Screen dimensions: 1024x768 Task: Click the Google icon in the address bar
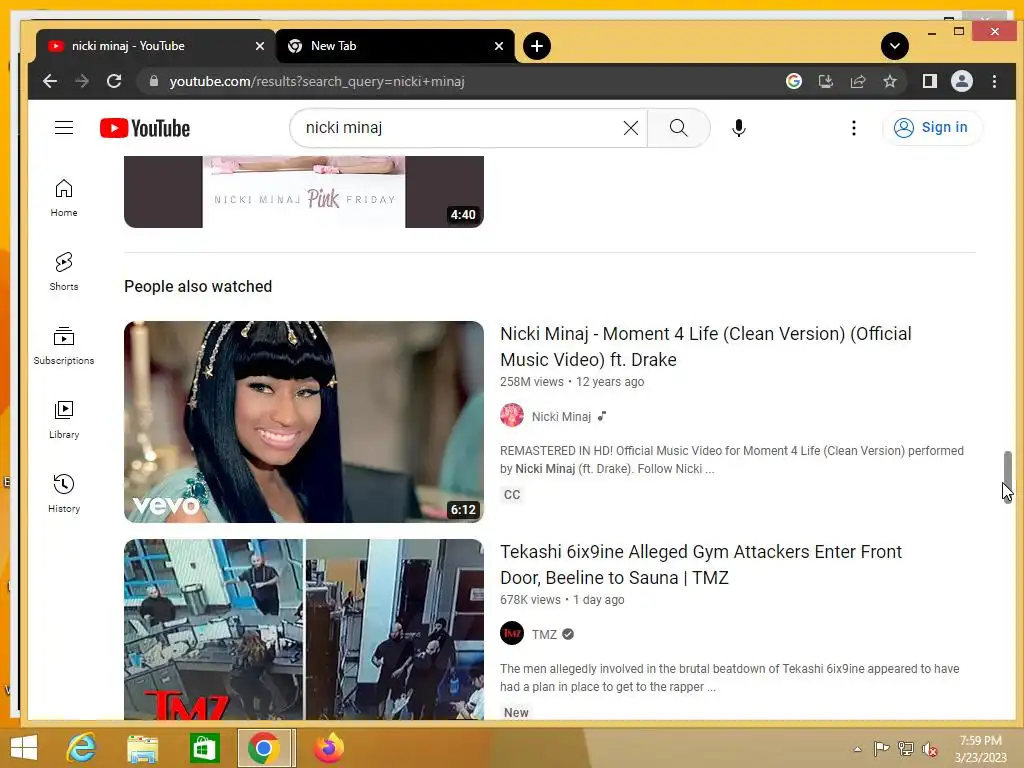794,81
